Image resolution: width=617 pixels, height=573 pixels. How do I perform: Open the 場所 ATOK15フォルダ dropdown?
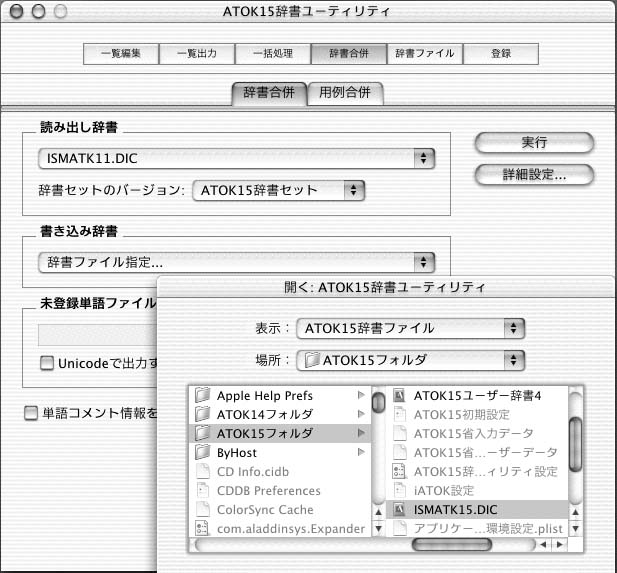[410, 360]
